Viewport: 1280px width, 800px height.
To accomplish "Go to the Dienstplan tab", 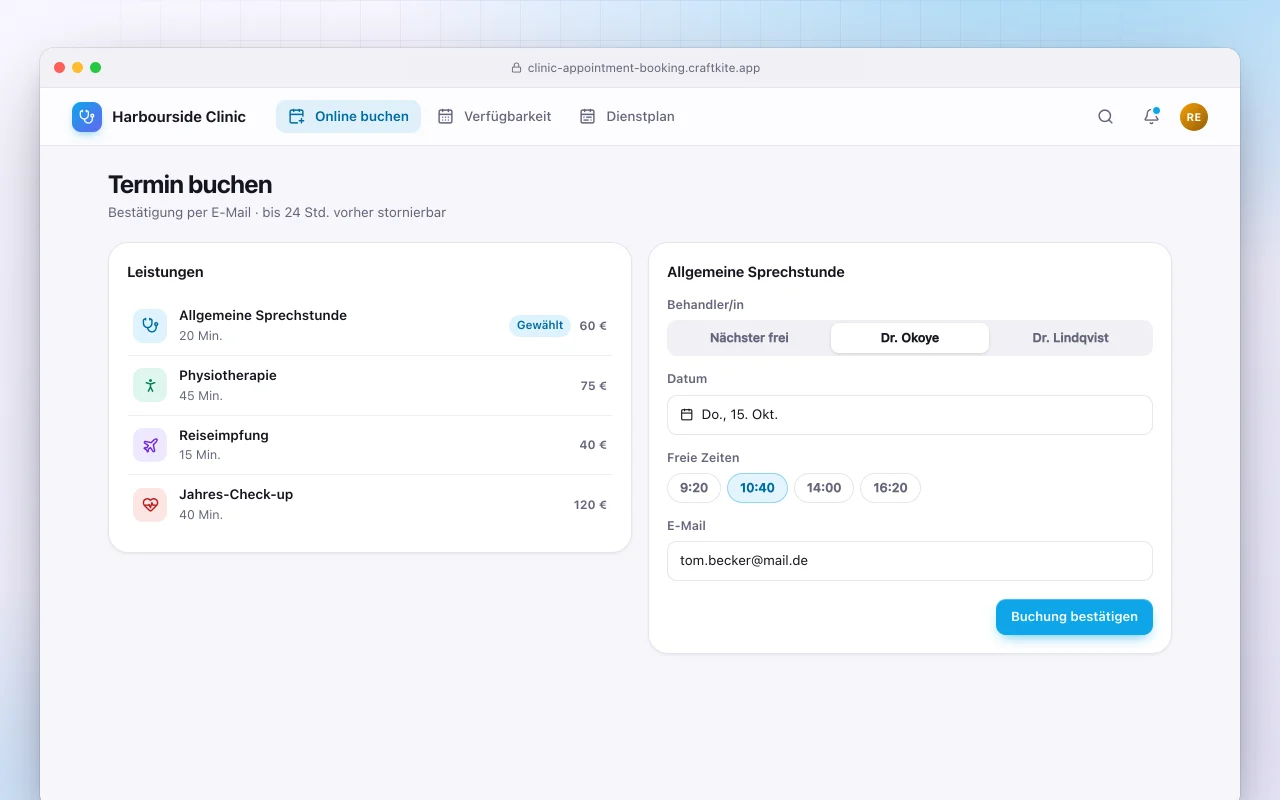I will point(627,117).
